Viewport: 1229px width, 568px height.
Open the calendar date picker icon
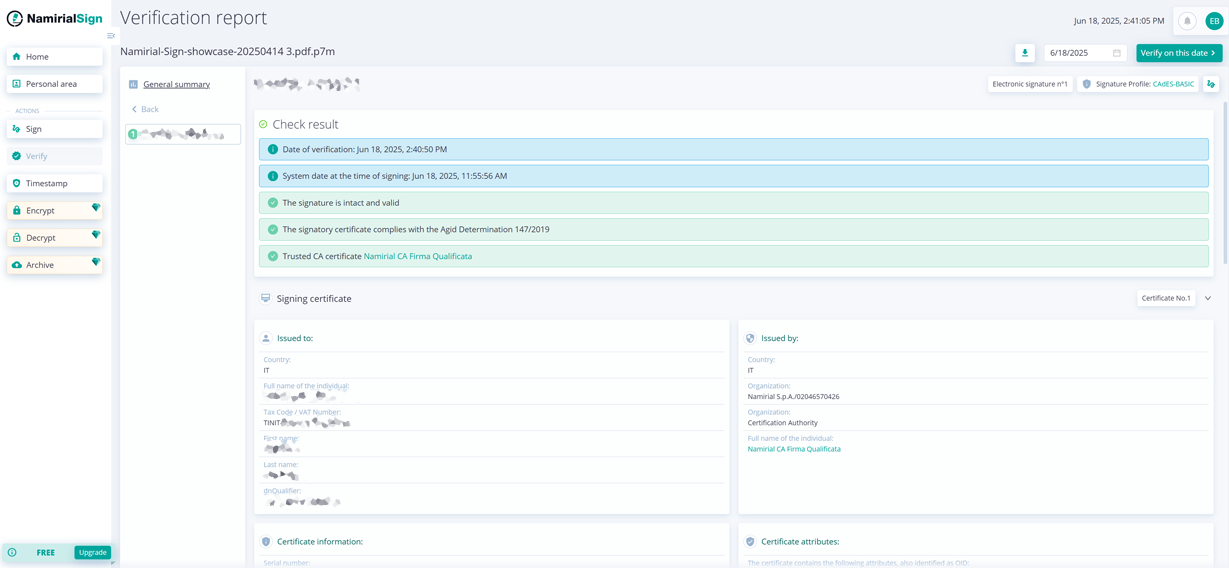1117,53
